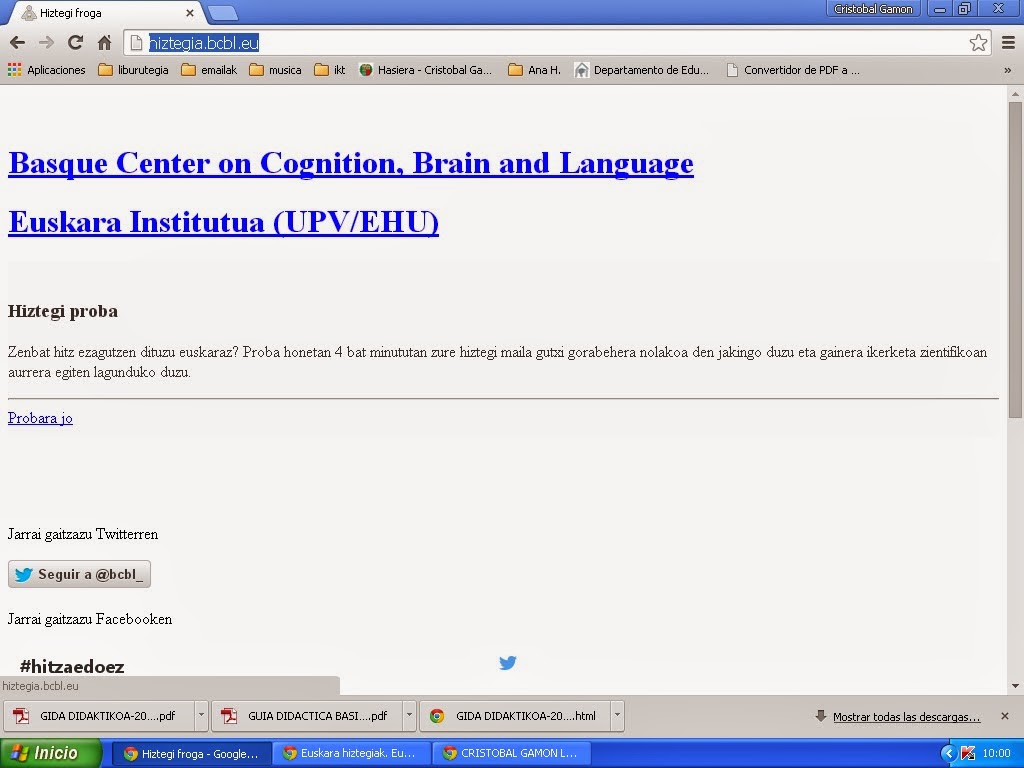Click the #hitzaedoez hashtag heading
The width and height of the screenshot is (1024, 768).
pyautogui.click(x=72, y=666)
